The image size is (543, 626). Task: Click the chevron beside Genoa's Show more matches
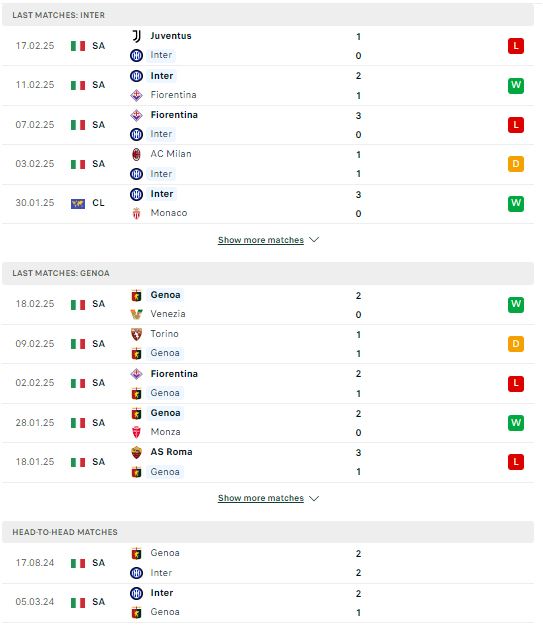314,498
